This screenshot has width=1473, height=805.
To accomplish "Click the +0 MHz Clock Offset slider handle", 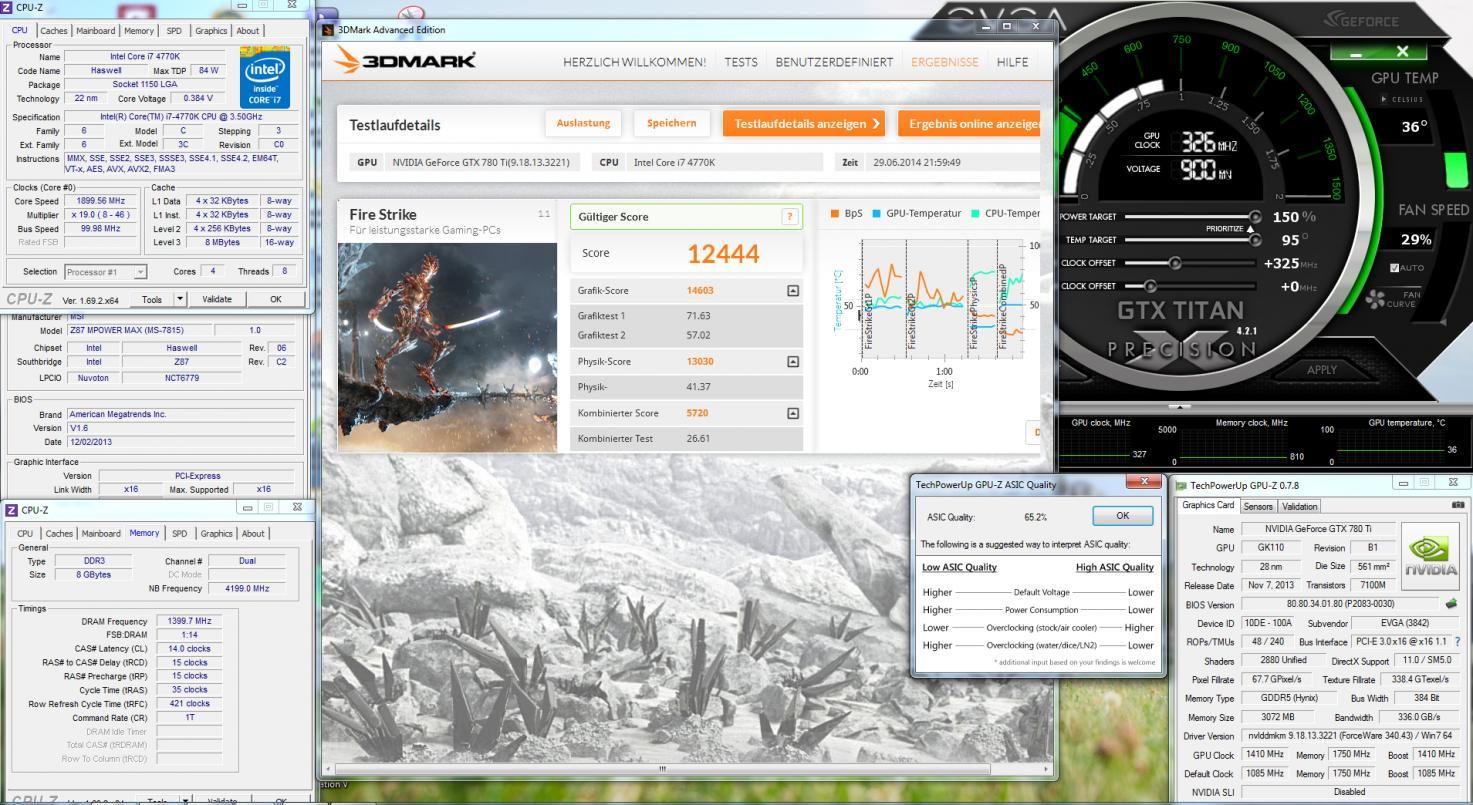I will point(1152,286).
